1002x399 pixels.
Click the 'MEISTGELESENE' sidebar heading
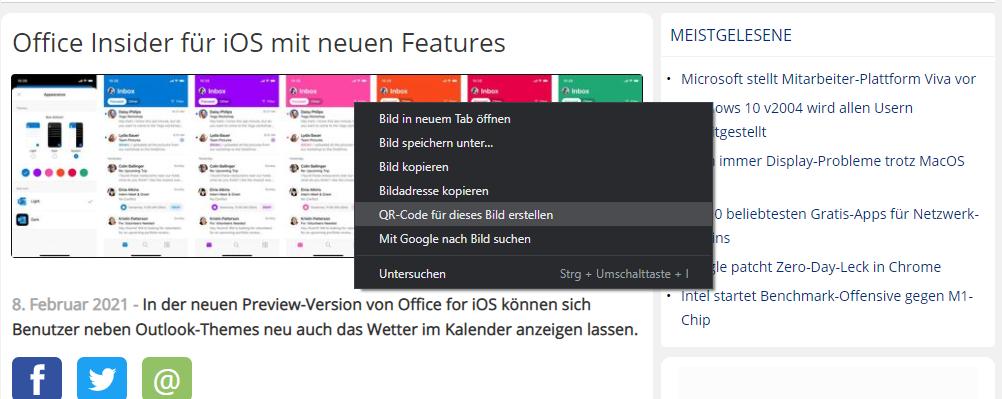coord(731,35)
